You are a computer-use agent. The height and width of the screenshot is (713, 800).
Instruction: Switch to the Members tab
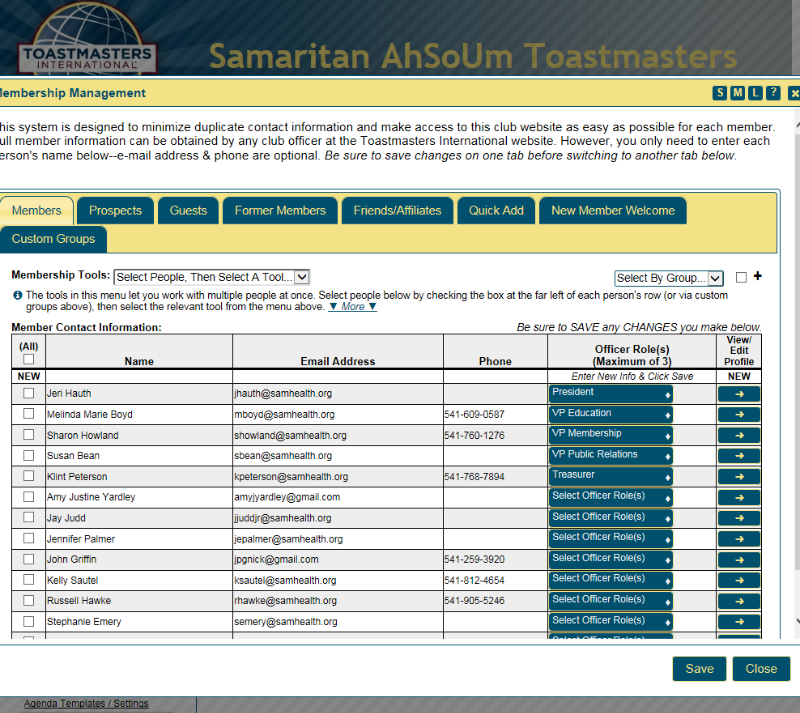pyautogui.click(x=37, y=211)
